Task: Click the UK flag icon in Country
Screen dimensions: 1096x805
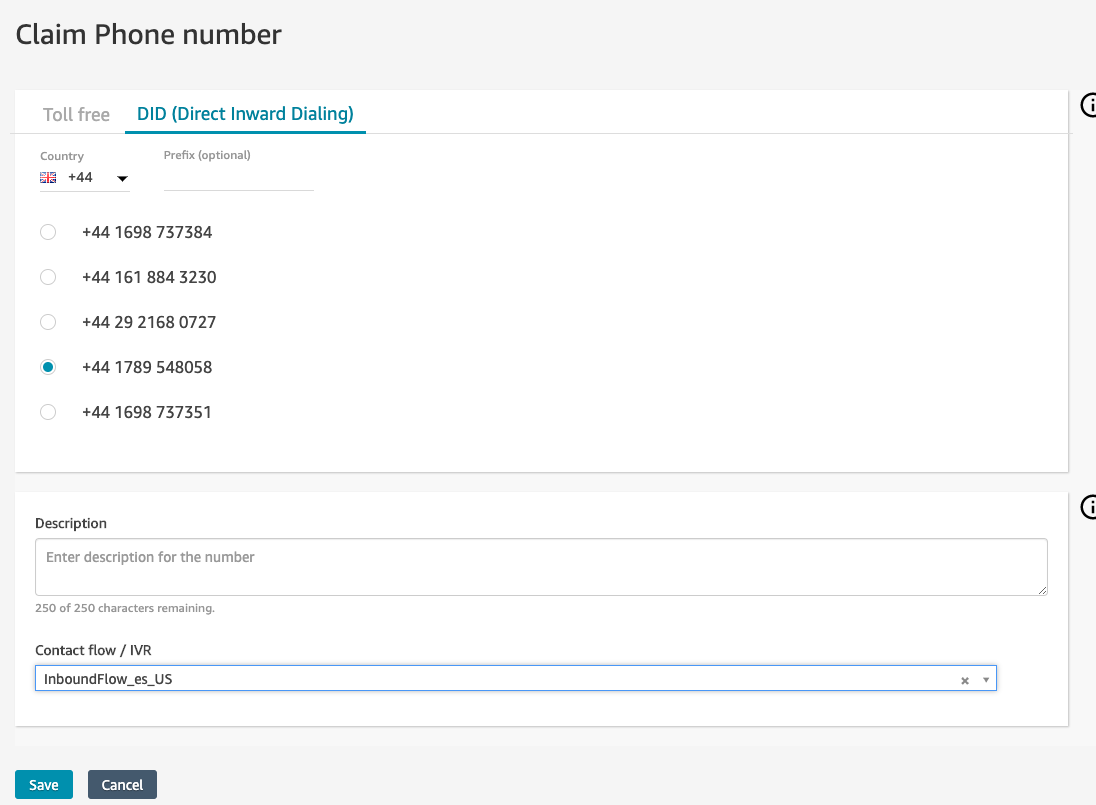Action: pos(48,177)
